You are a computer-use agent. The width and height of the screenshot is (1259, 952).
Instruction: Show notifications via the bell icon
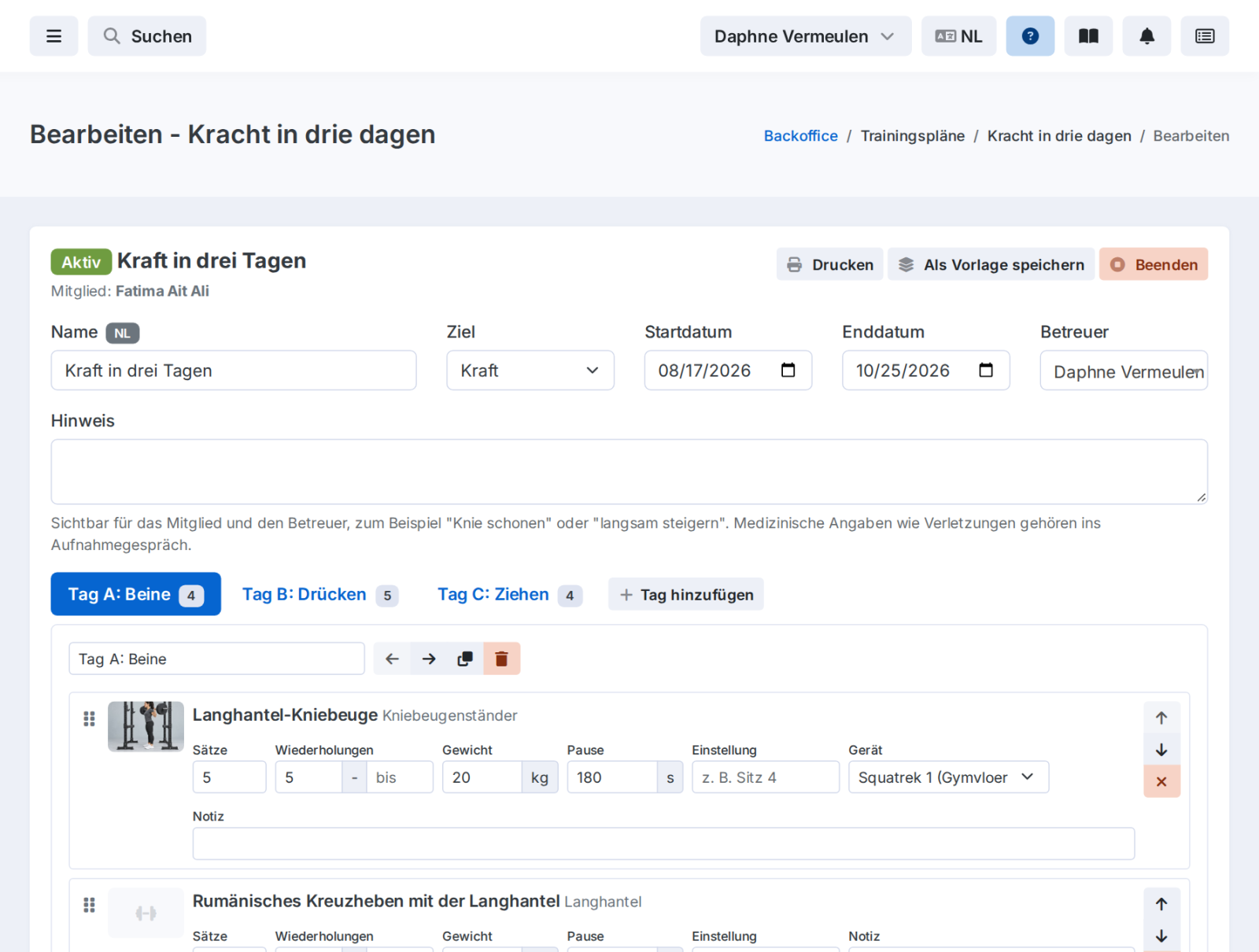coord(1146,36)
